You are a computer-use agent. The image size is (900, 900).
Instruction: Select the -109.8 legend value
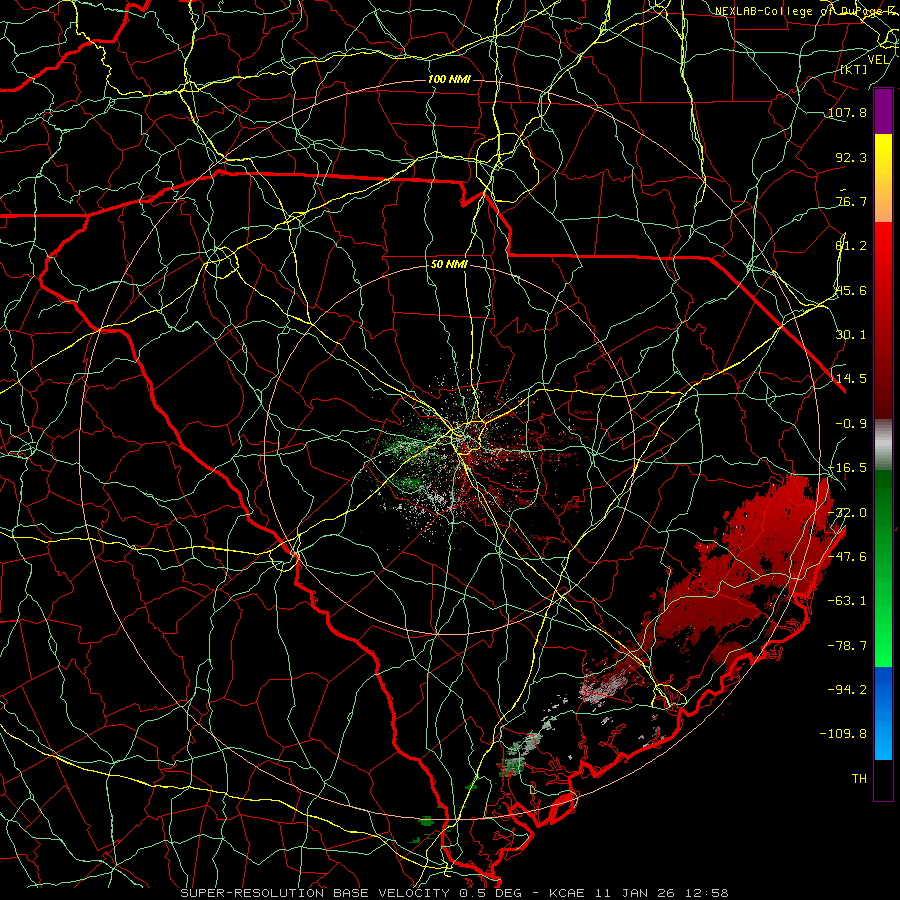point(843,734)
